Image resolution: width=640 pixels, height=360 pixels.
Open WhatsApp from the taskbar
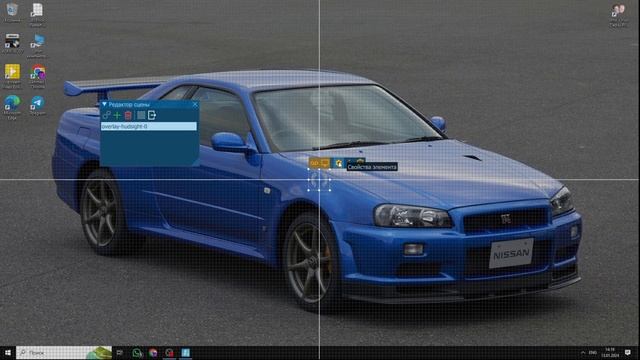137,353
